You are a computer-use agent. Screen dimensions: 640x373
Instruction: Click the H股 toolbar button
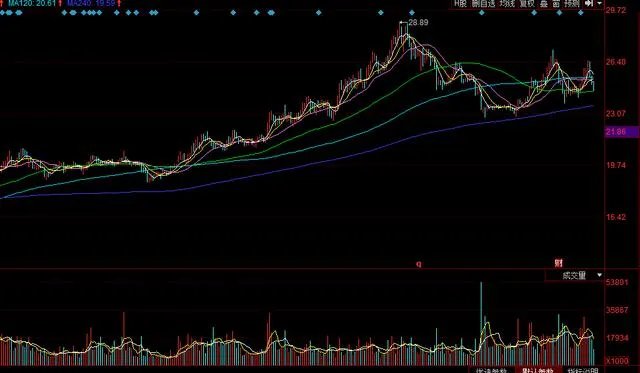pyautogui.click(x=460, y=4)
